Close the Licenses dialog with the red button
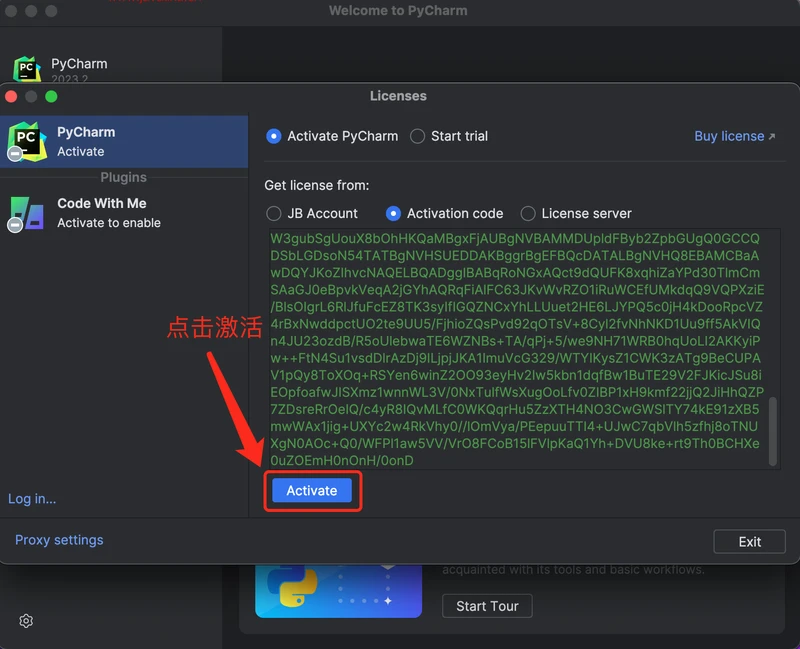Screen dimensions: 800x649 pos(12,96)
